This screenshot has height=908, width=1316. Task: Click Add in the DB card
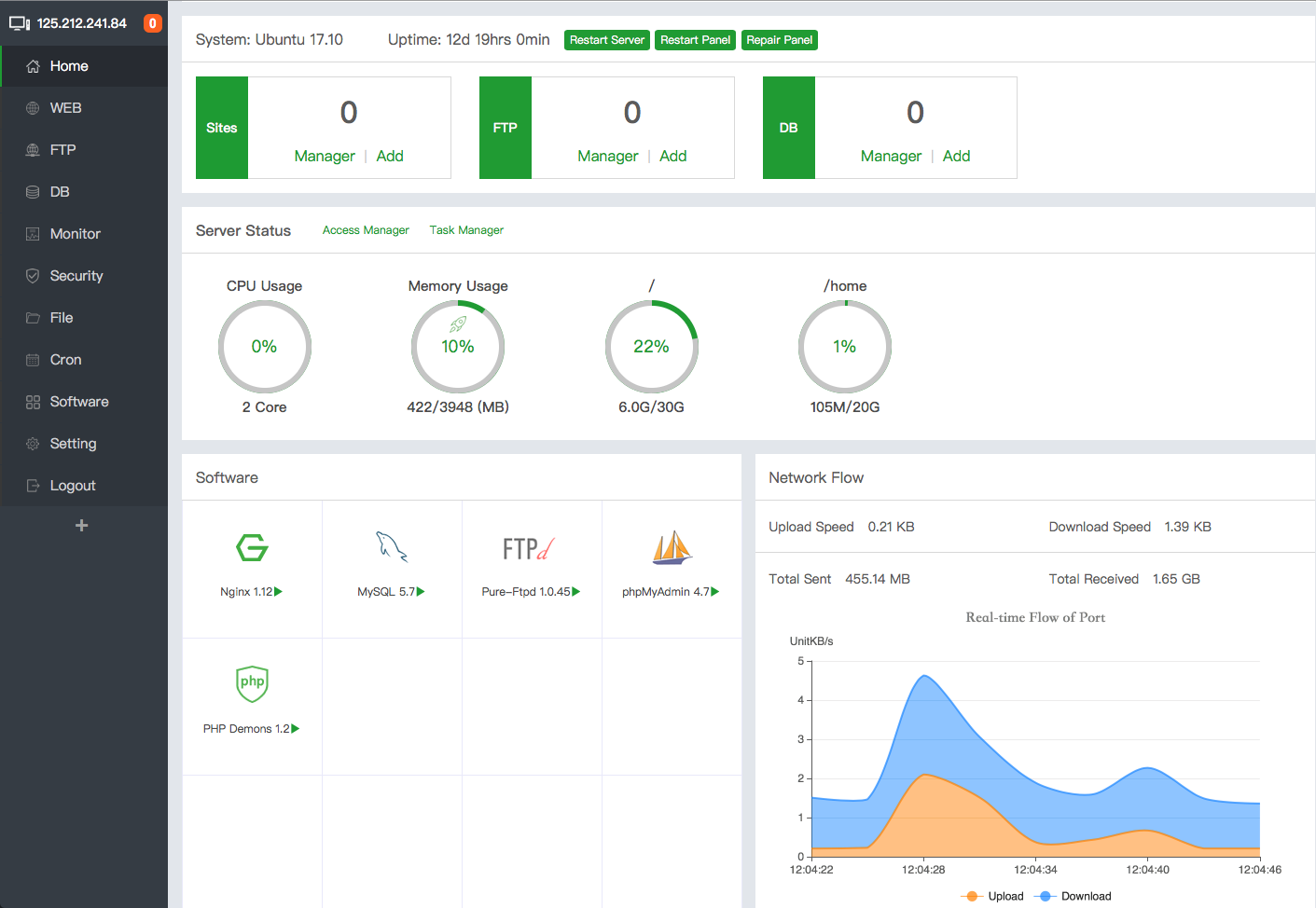click(x=957, y=156)
